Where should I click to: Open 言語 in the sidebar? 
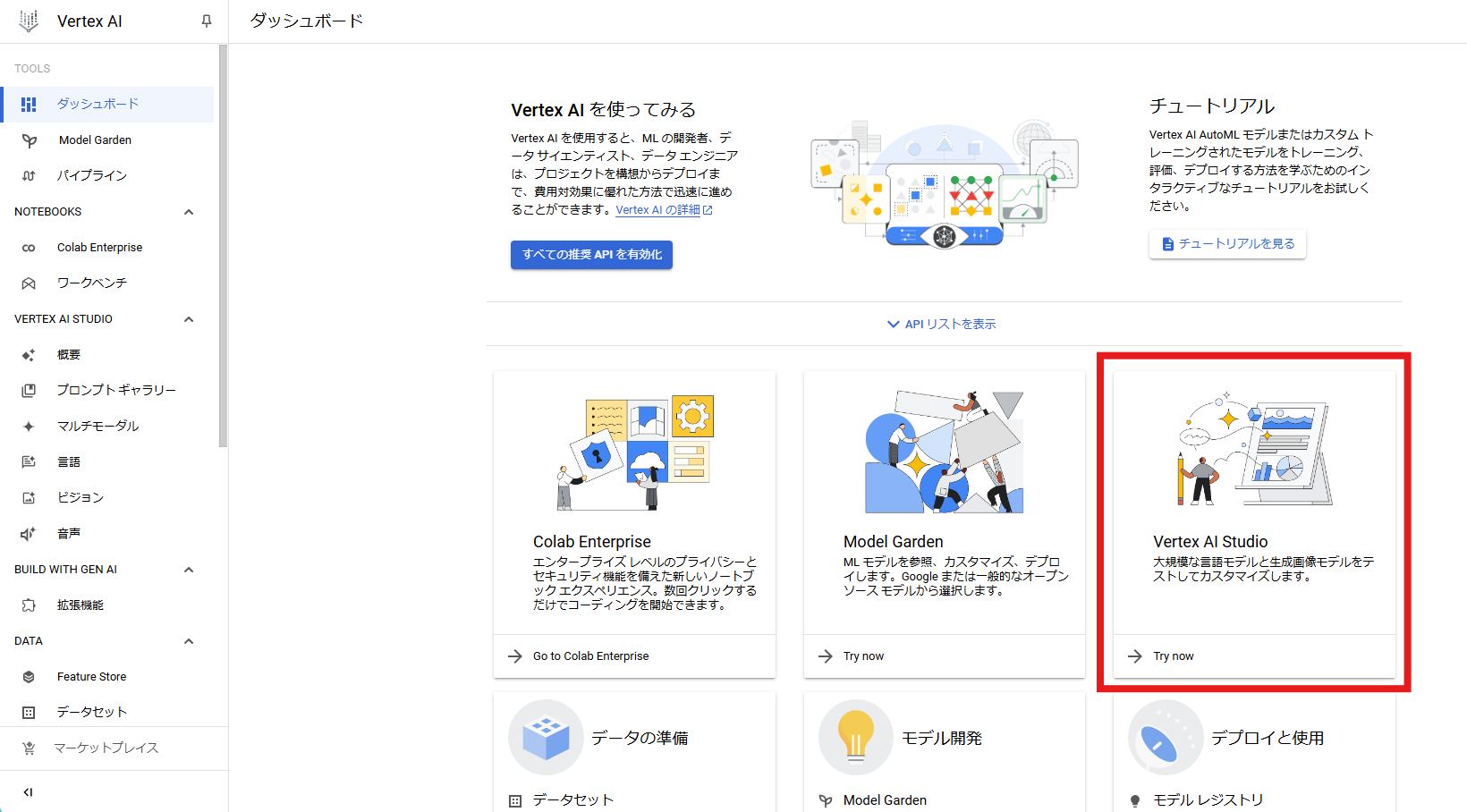coord(107,462)
